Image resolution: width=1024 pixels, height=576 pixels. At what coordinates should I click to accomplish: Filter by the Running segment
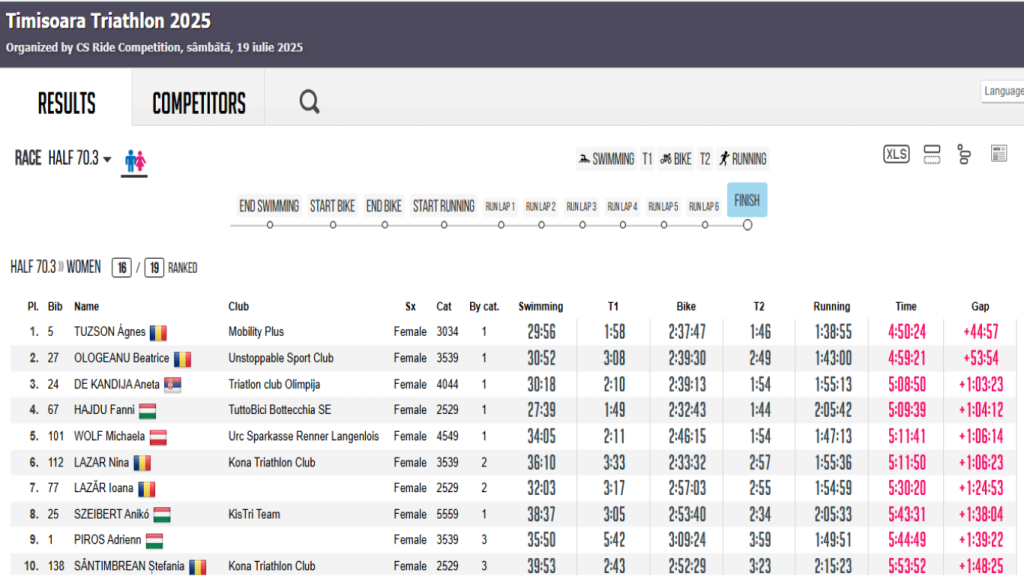[742, 159]
